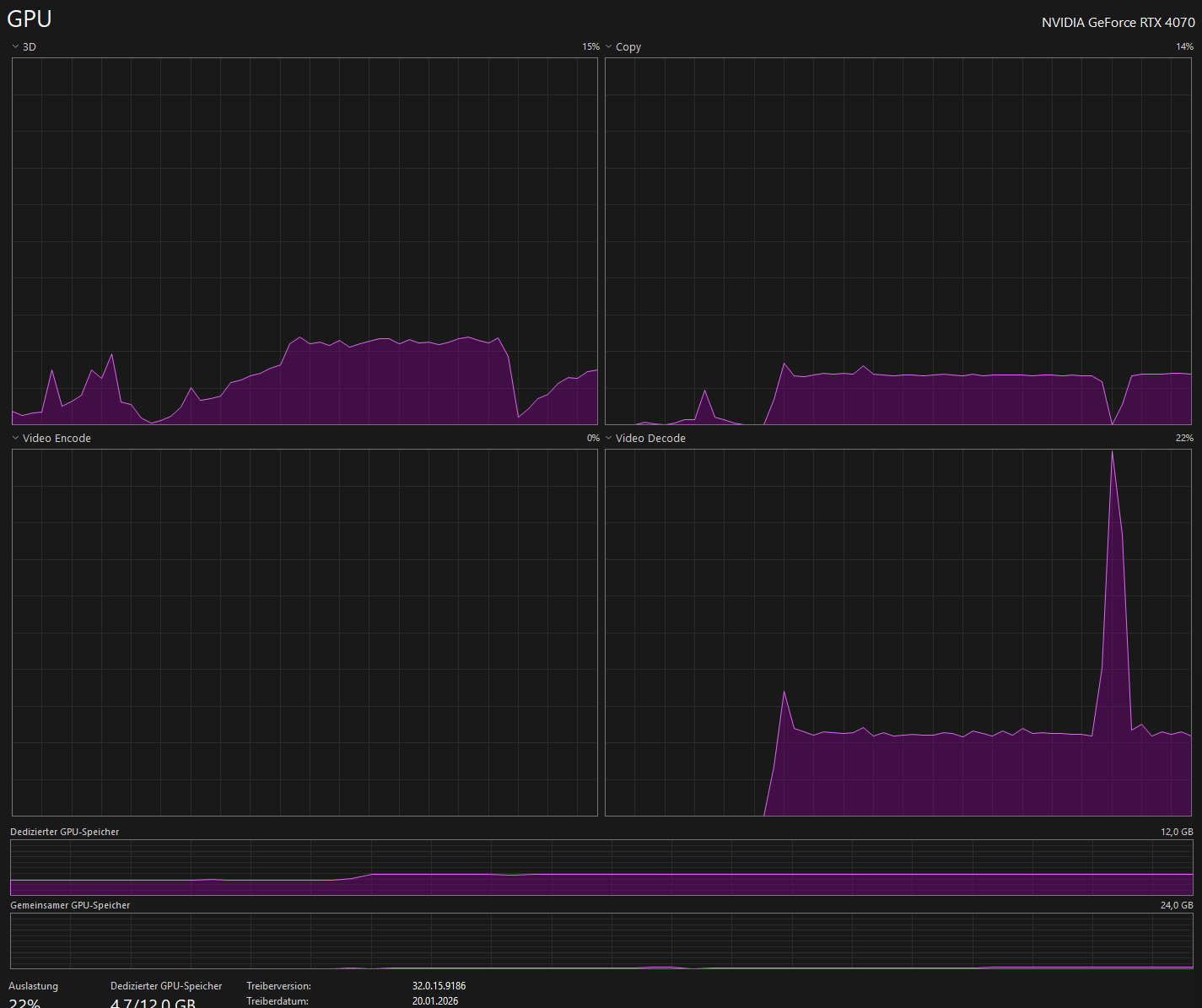The width and height of the screenshot is (1202, 1008).
Task: Open the Copy engine dropdown
Action: tap(623, 47)
